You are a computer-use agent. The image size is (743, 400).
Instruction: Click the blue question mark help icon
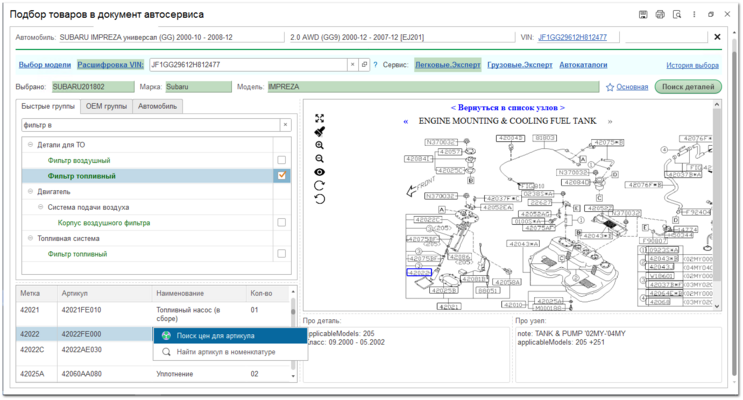tap(375, 65)
